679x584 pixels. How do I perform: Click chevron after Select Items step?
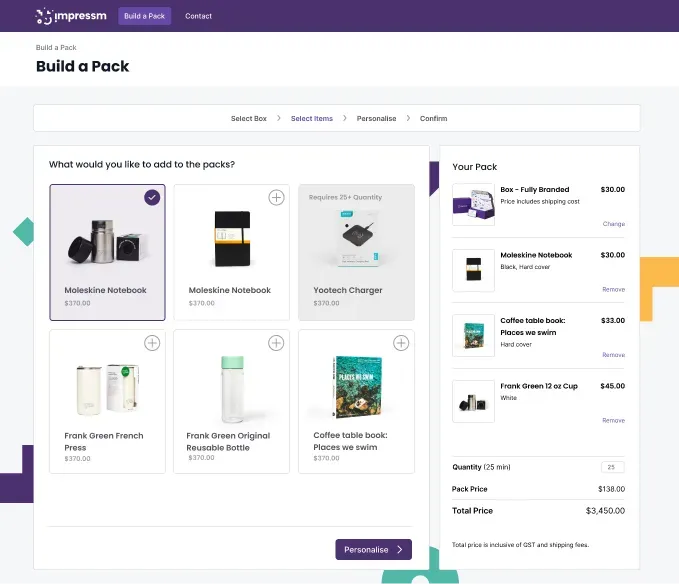(345, 118)
